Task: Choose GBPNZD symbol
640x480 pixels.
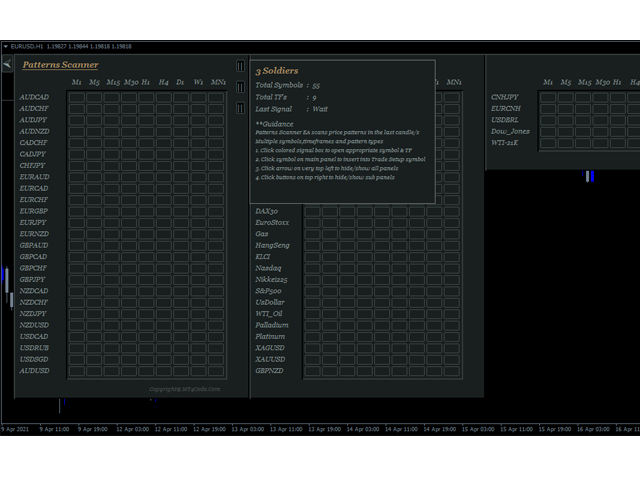Action: (269, 371)
